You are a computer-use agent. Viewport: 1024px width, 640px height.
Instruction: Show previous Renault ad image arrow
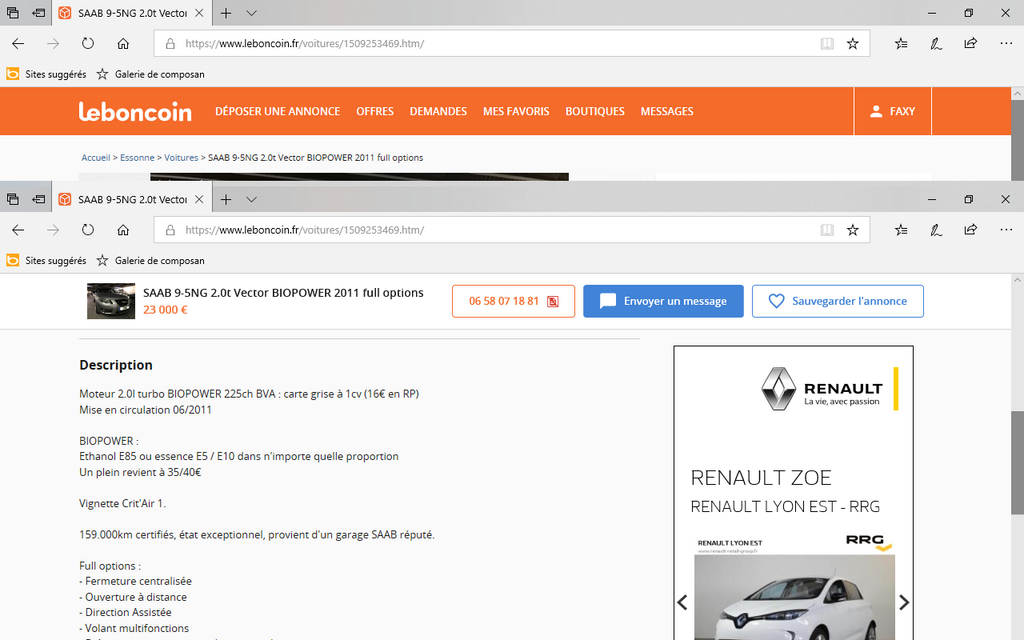pos(682,602)
